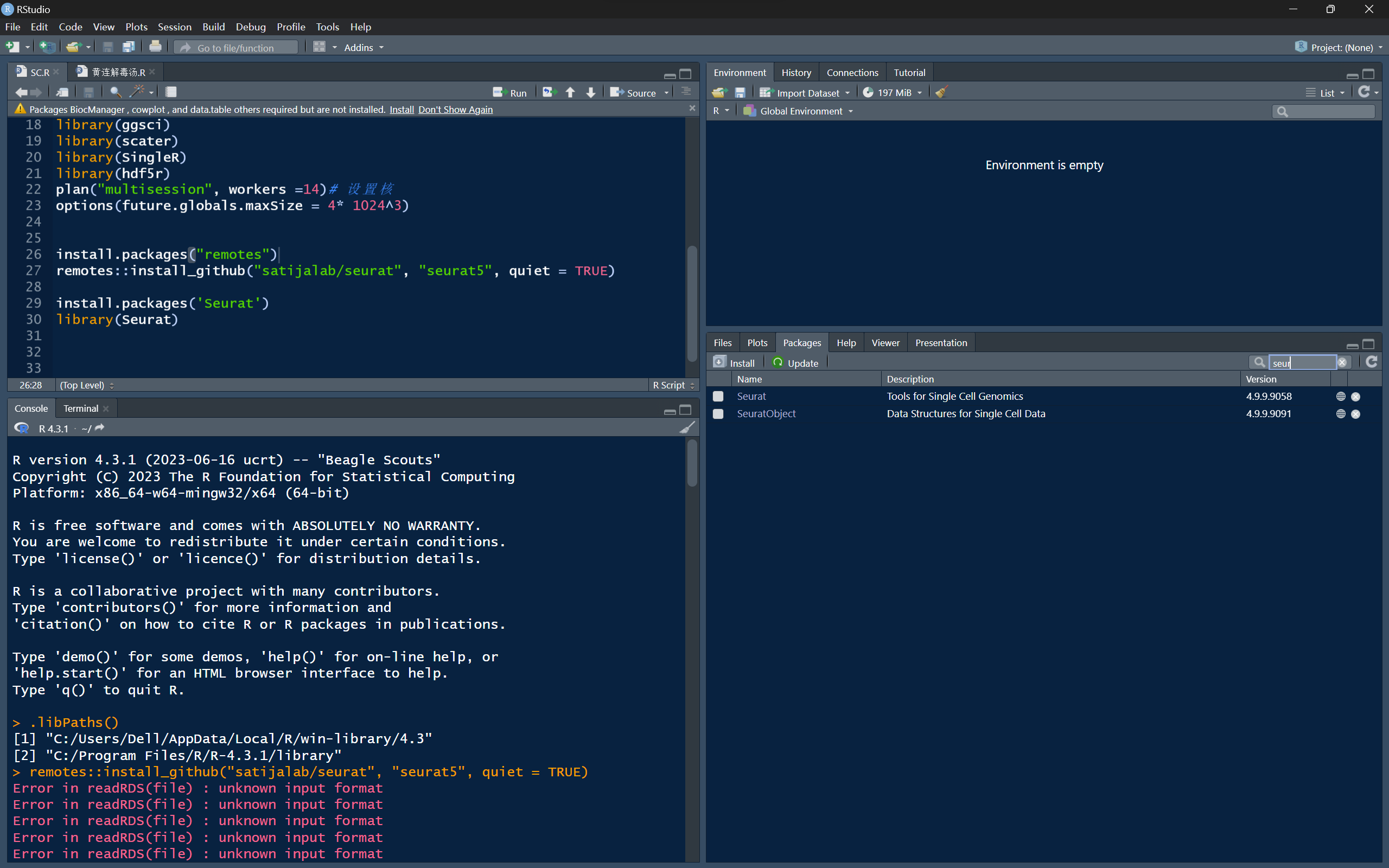Open Find/Replace with the magnifying glass
This screenshot has width=1389, height=868.
(x=115, y=92)
